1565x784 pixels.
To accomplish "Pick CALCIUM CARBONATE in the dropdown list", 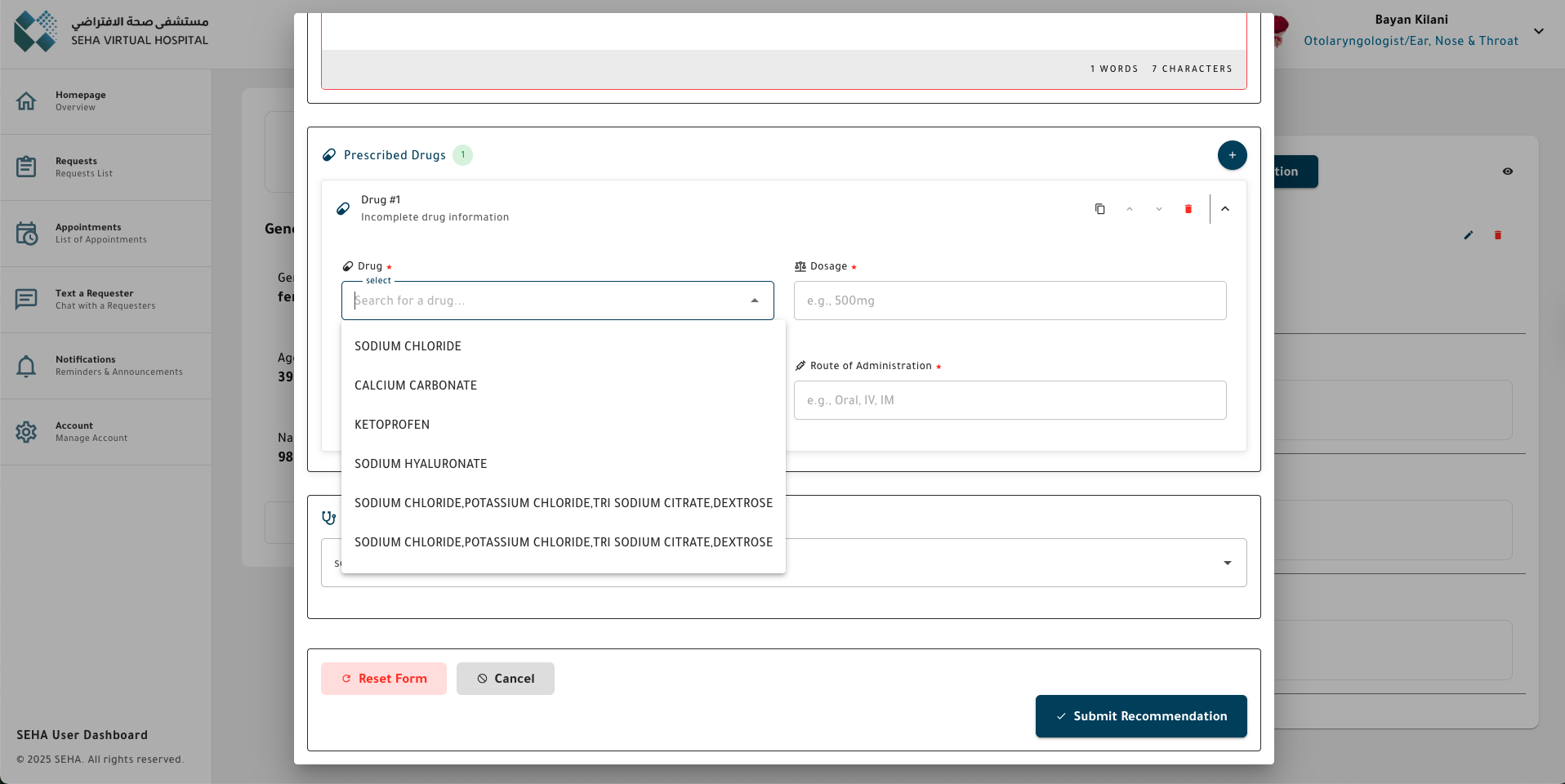I will (416, 385).
